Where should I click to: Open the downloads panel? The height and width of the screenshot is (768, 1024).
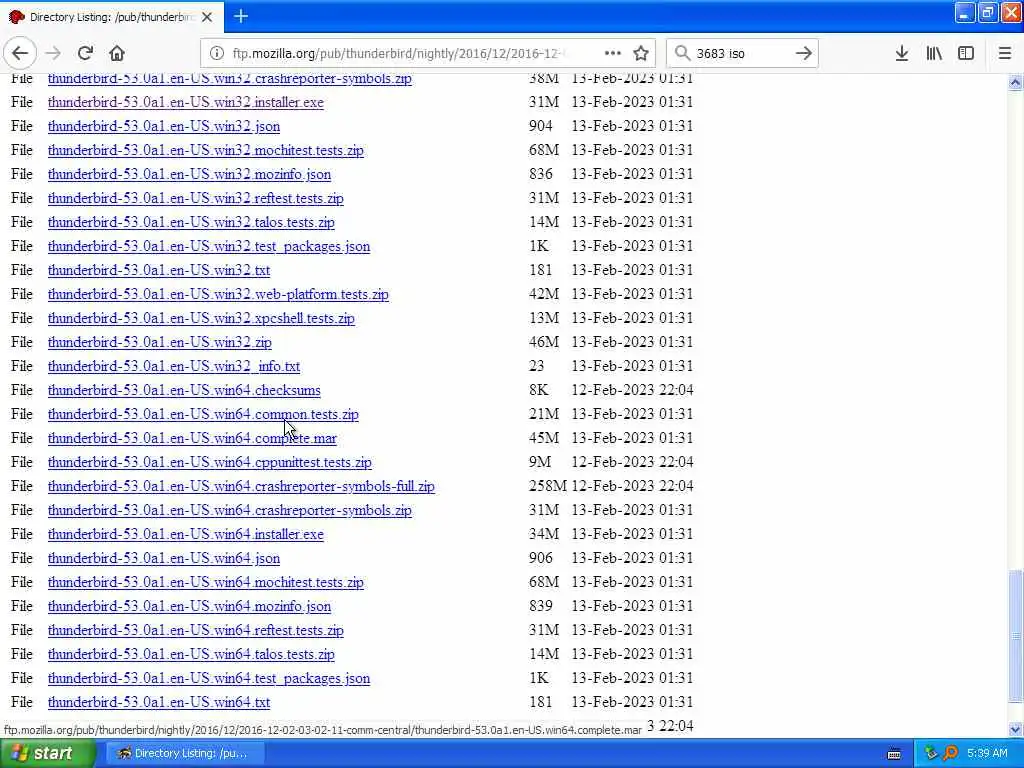coord(901,54)
